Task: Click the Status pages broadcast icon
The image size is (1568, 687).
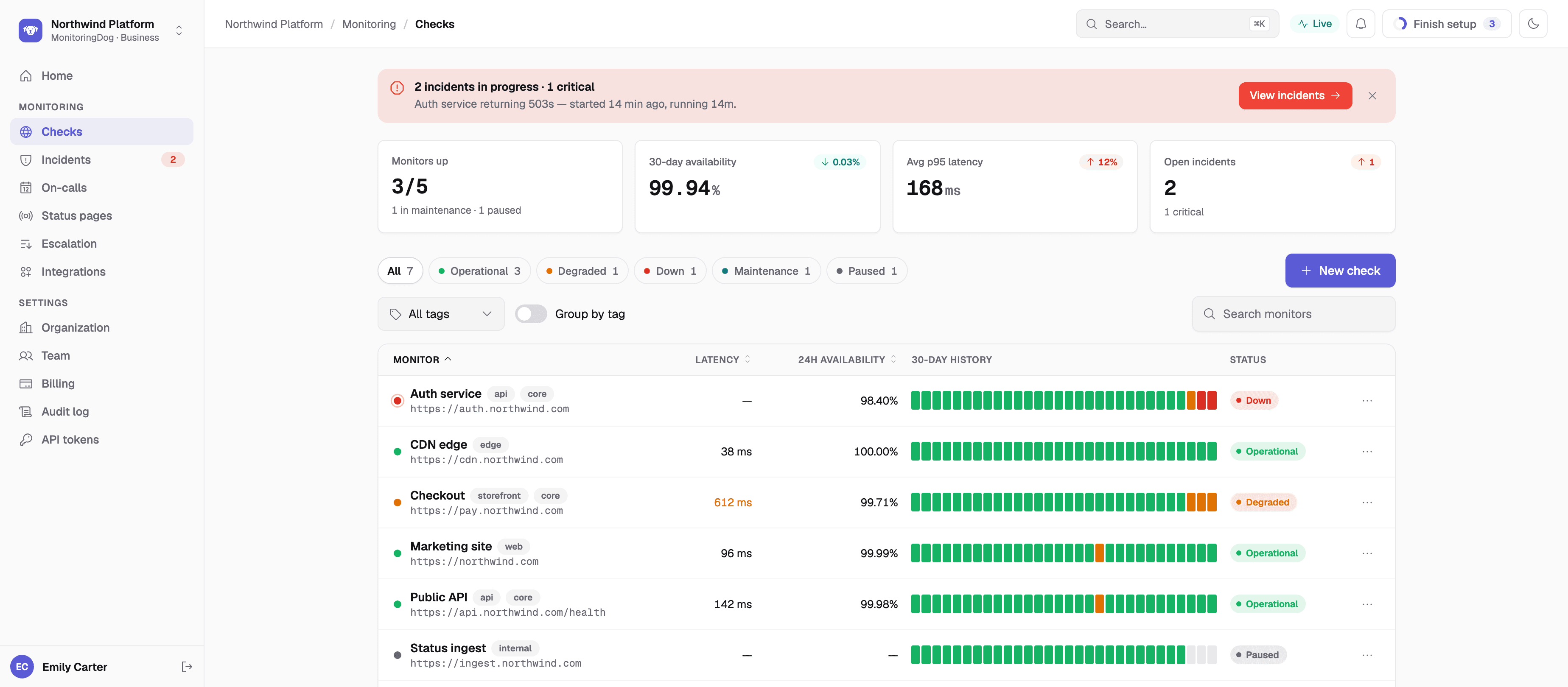Action: [x=25, y=215]
